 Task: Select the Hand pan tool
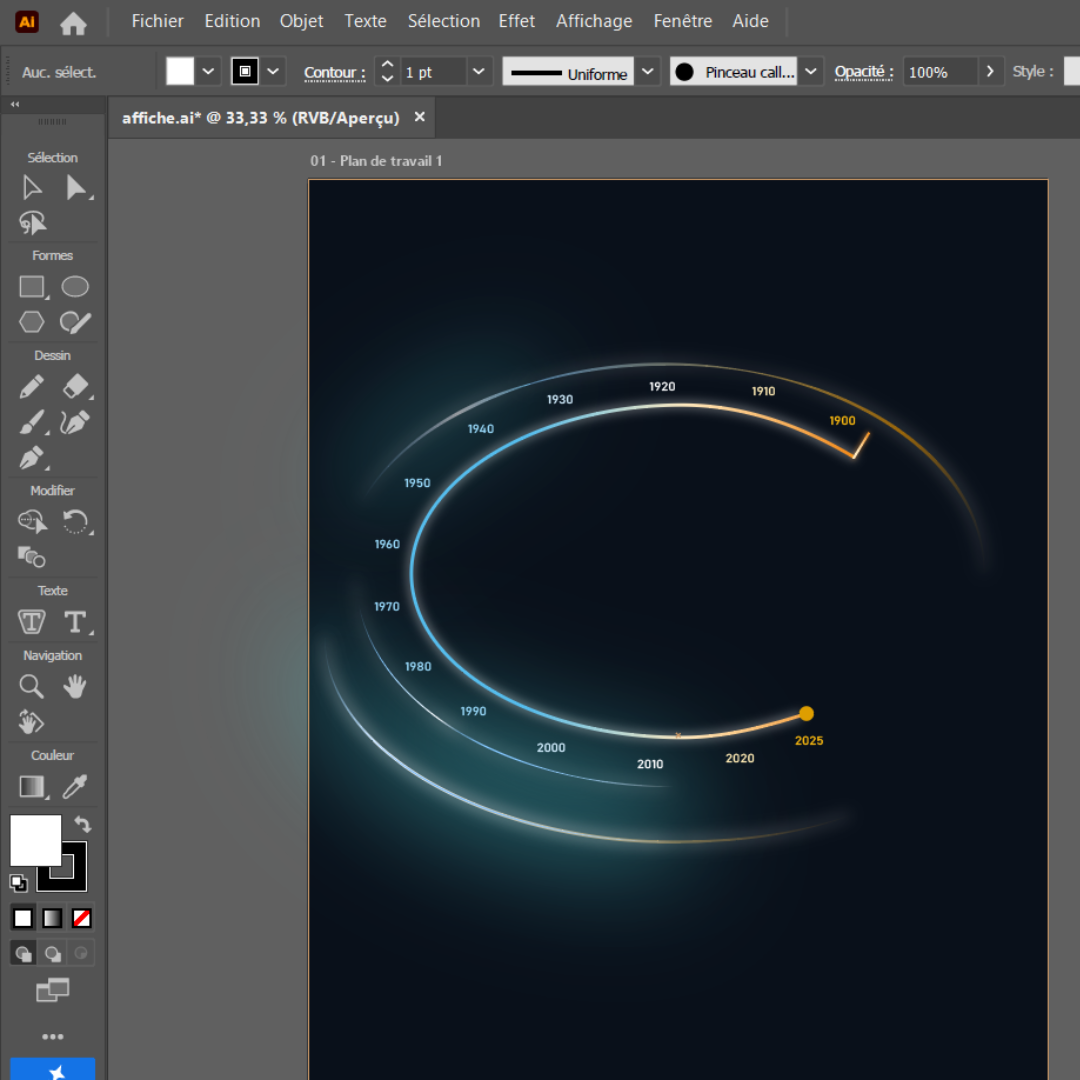coord(75,686)
